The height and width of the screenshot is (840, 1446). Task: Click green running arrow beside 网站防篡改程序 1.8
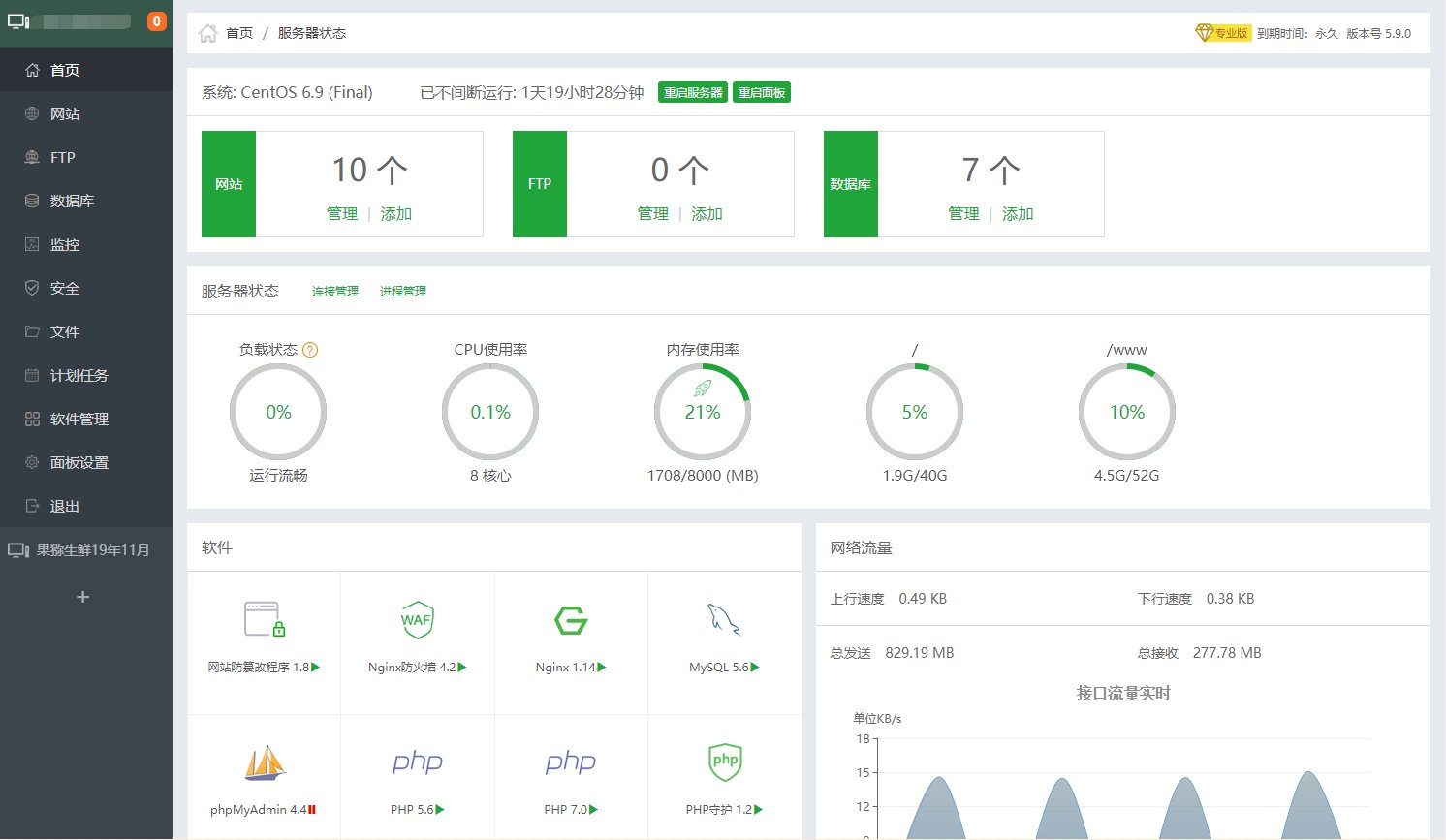click(316, 668)
